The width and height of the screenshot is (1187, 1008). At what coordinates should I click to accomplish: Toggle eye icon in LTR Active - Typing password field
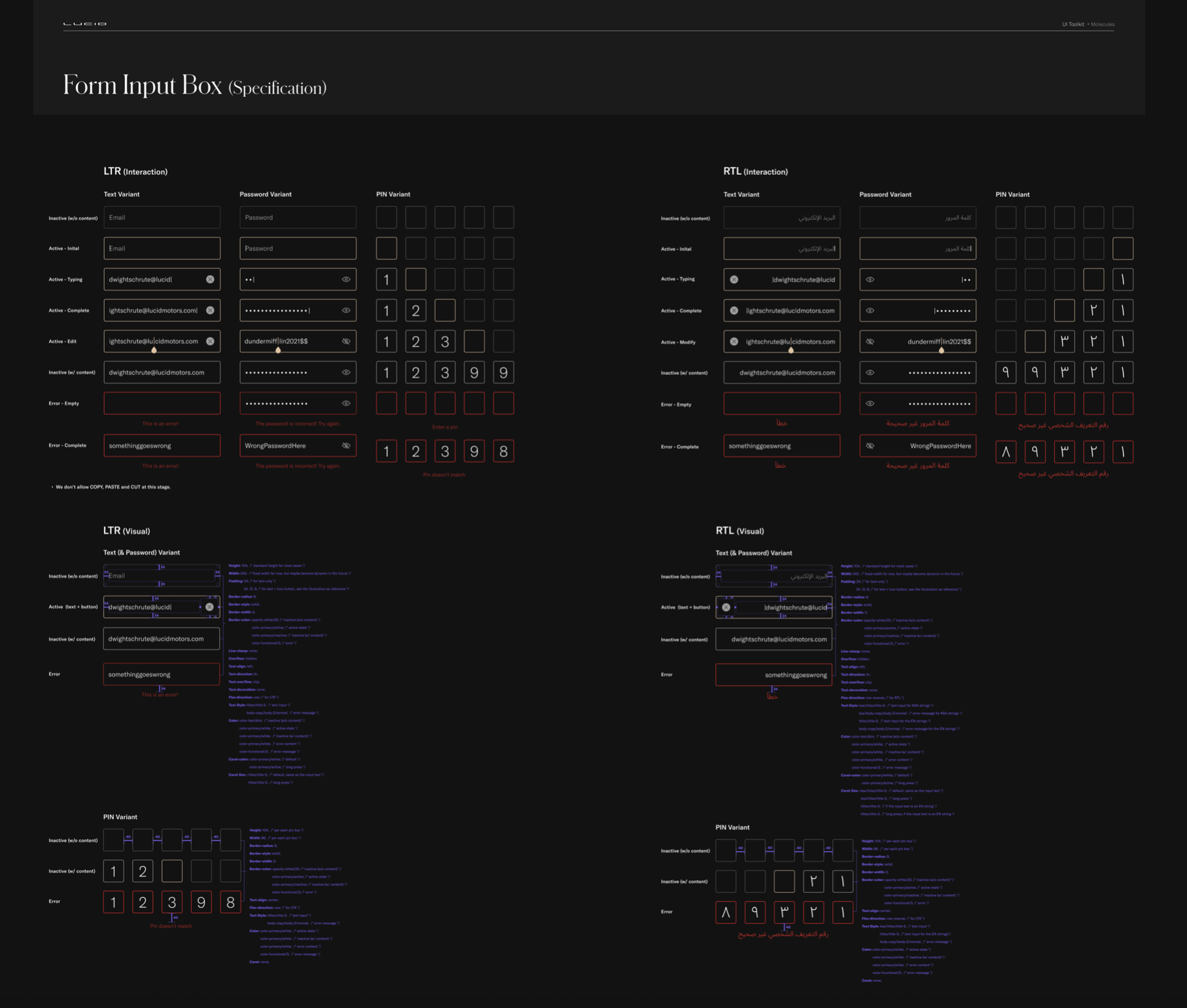coord(346,279)
